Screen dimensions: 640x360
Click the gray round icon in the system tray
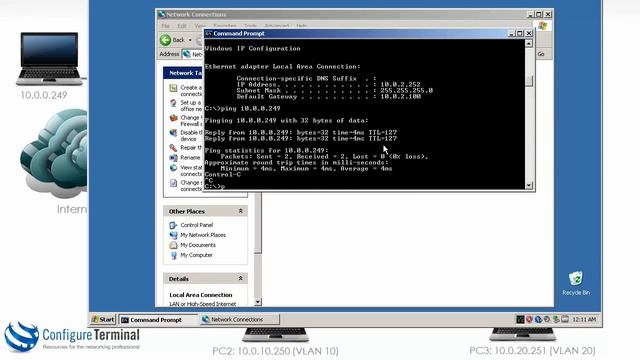[x=547, y=320]
